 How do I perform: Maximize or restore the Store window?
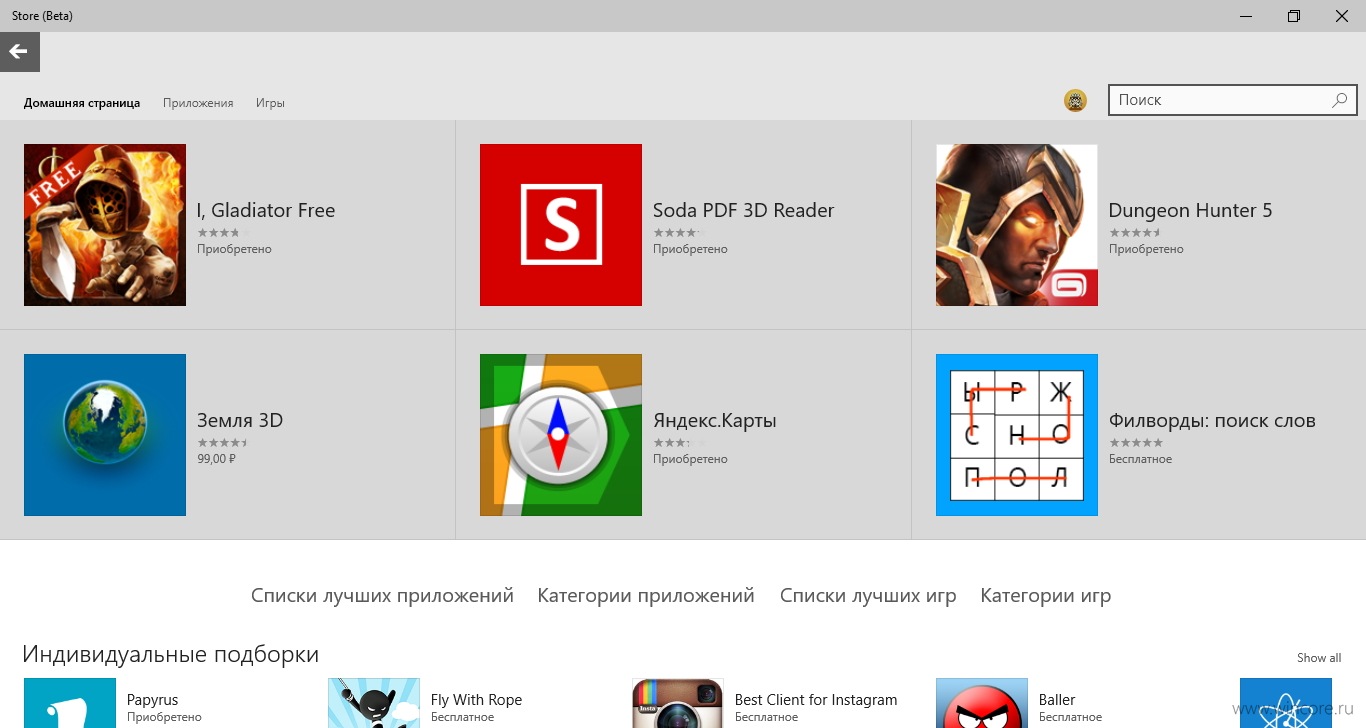coord(1294,16)
